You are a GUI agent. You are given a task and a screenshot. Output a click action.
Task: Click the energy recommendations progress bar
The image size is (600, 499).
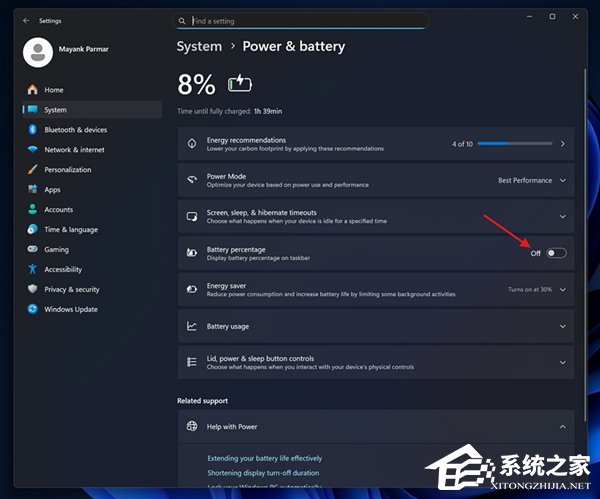pos(515,144)
